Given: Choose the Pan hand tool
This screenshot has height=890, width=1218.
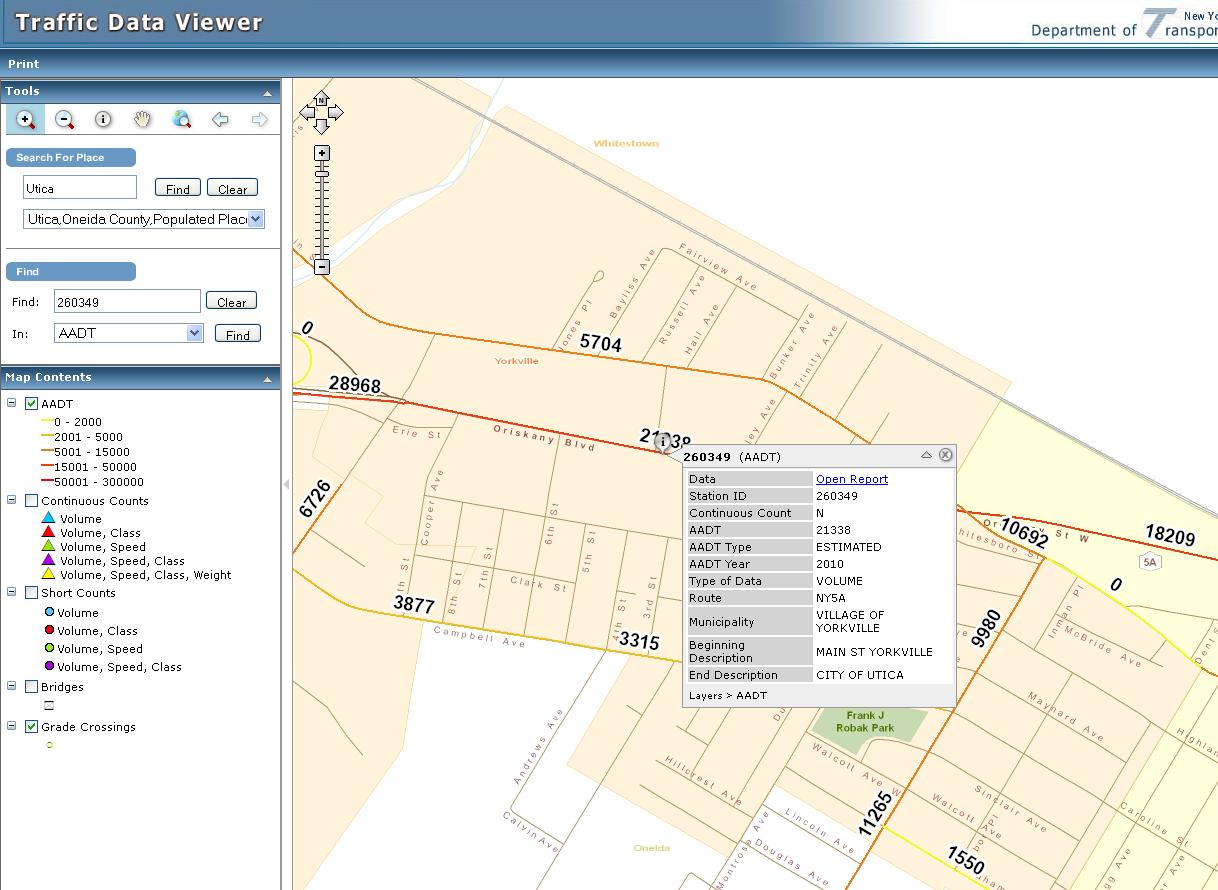Looking at the screenshot, I should click(x=141, y=119).
